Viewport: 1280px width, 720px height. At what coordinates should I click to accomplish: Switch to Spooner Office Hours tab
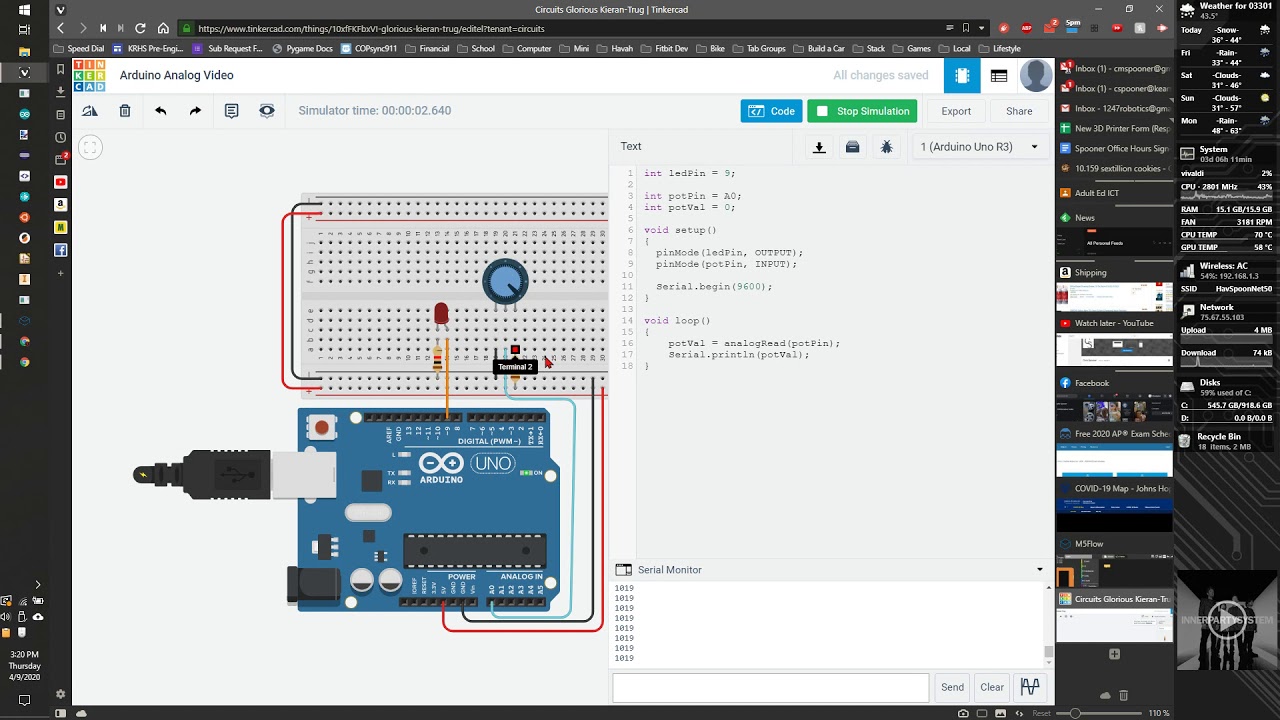tap(1114, 149)
